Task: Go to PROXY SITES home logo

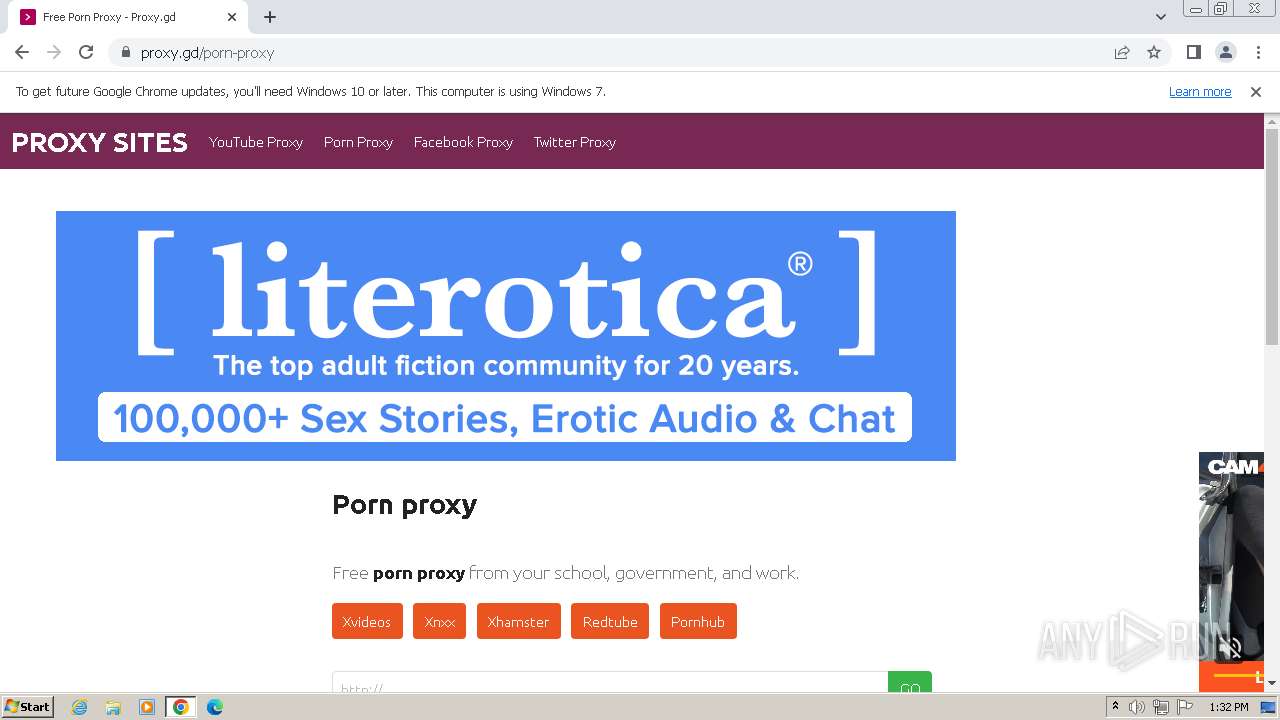Action: (x=100, y=142)
